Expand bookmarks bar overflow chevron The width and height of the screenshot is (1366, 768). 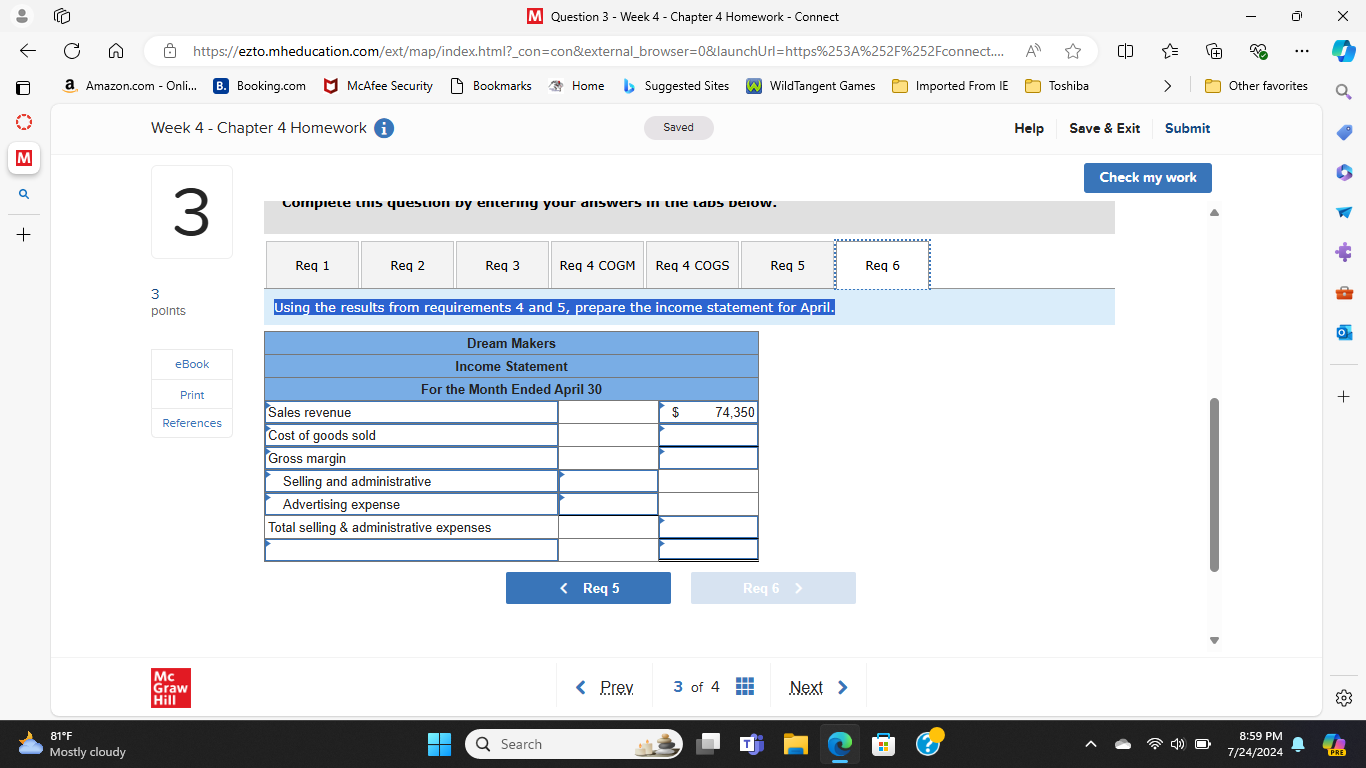tap(1167, 86)
